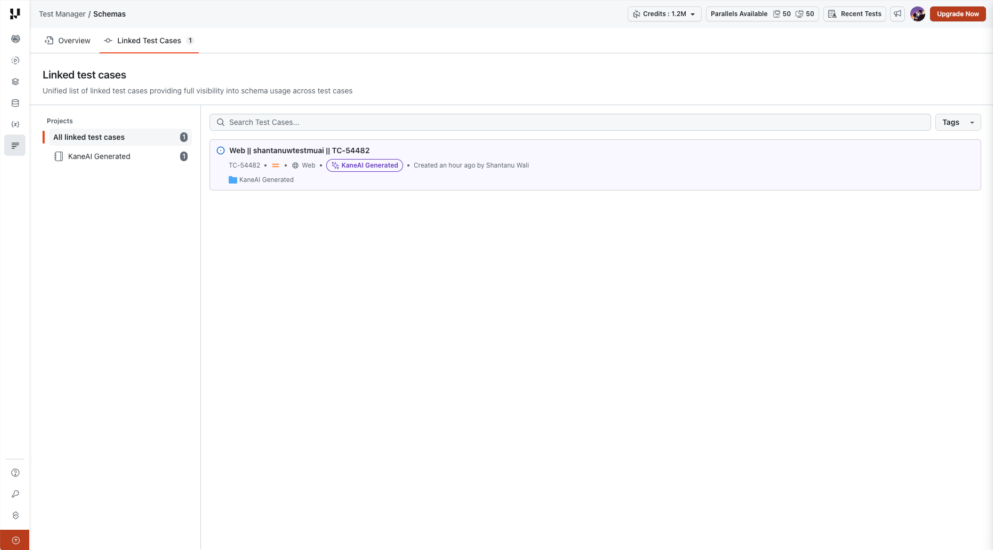
Task: Open the help question mark icon in sidebar
Action: click(15, 473)
